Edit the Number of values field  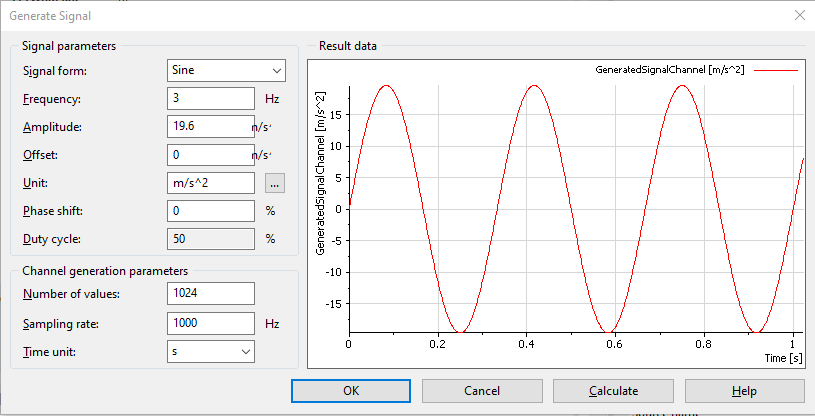point(210,293)
